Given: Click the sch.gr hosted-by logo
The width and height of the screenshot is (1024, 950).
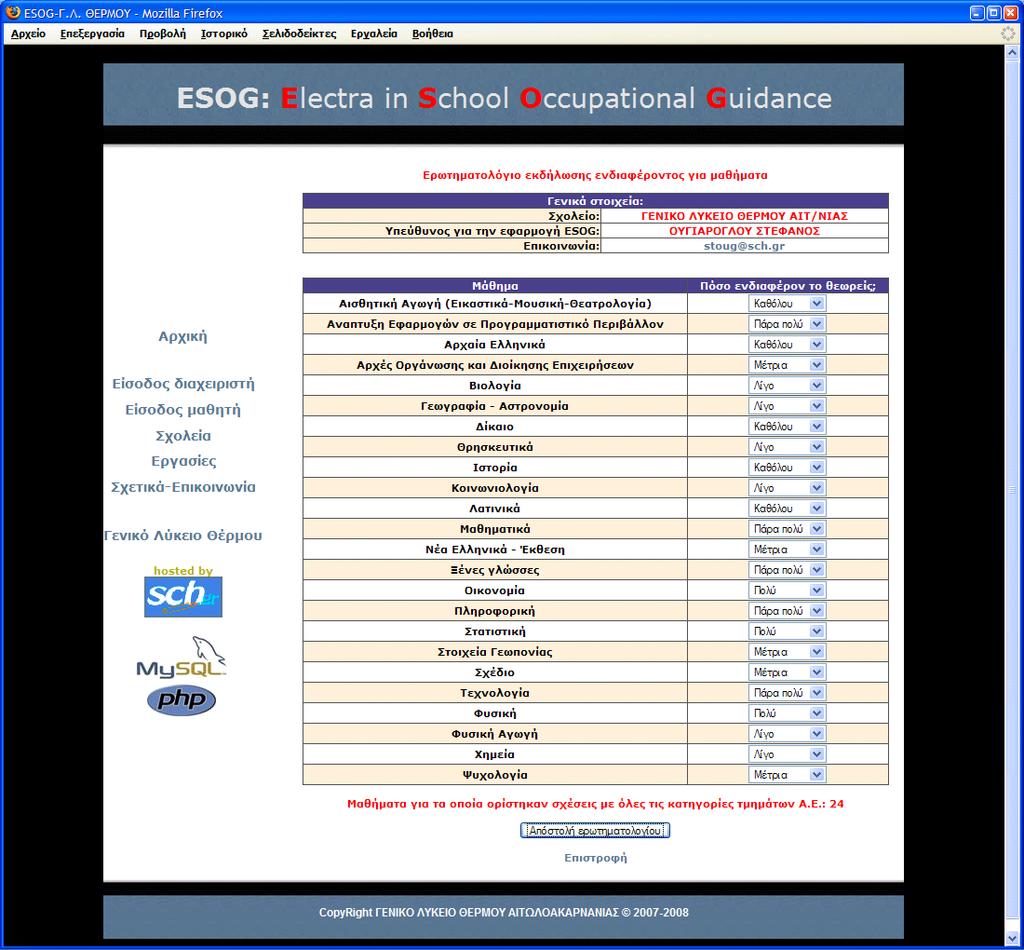Looking at the screenshot, I should click(x=183, y=596).
